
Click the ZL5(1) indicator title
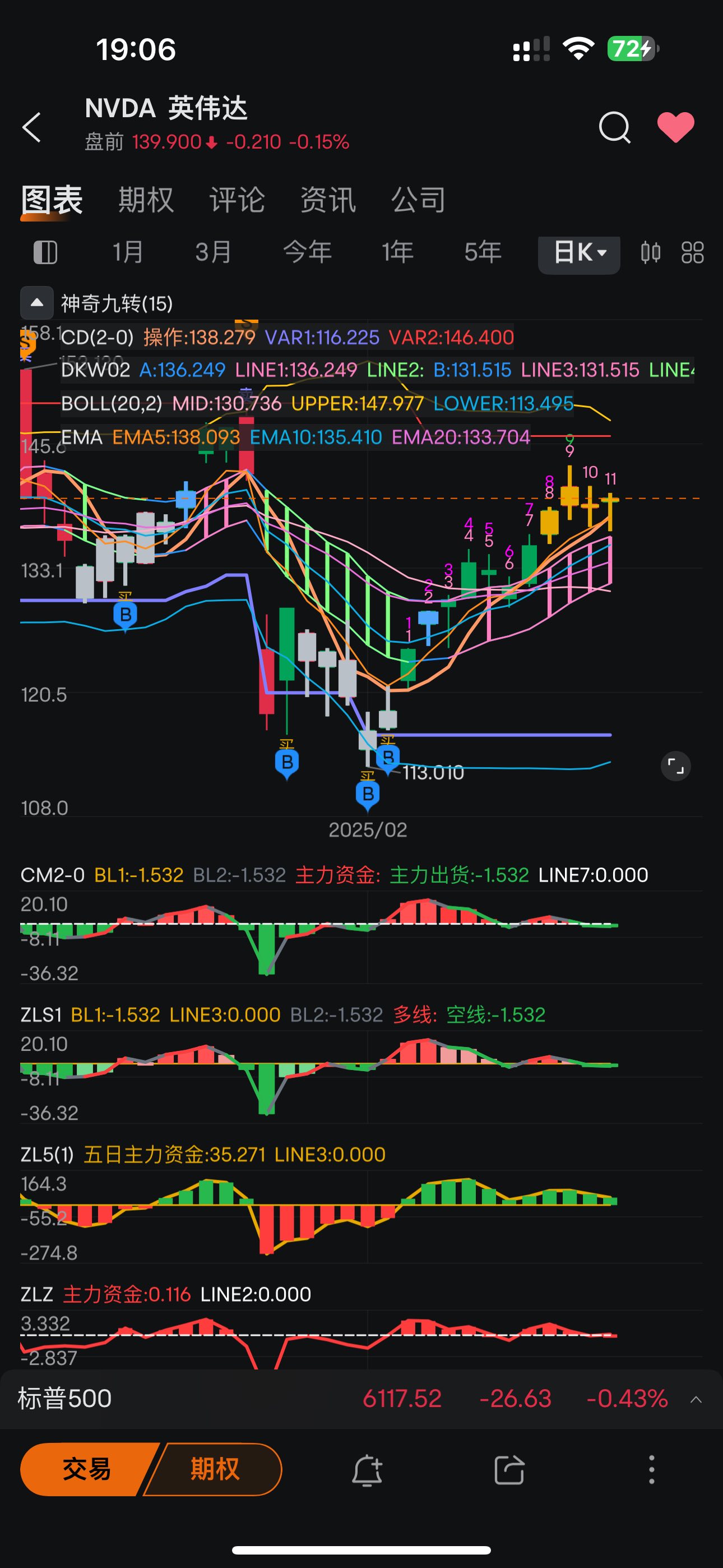point(48,1155)
